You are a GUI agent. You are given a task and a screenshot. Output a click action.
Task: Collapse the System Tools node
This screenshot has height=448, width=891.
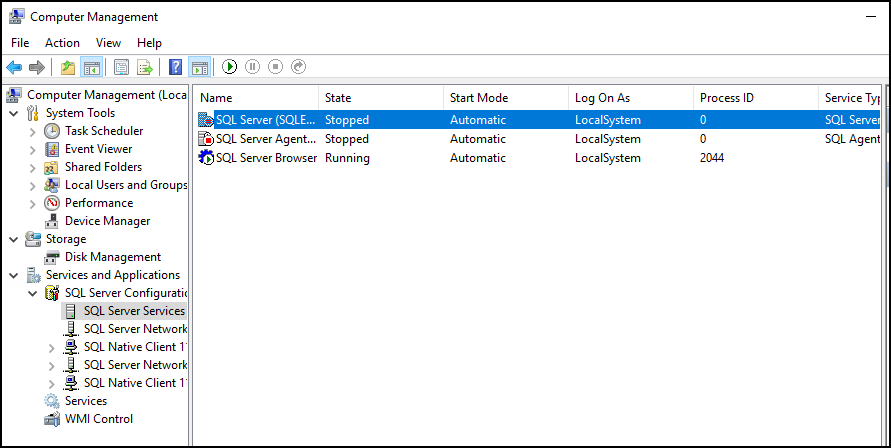[14, 113]
